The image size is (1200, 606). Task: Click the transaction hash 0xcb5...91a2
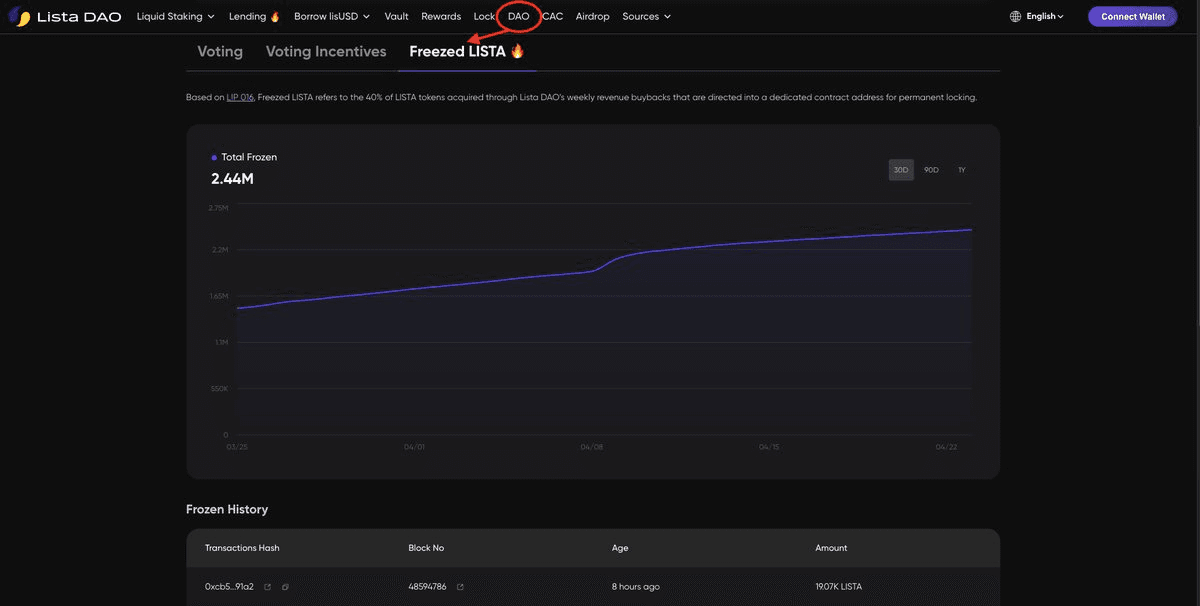coord(228,586)
